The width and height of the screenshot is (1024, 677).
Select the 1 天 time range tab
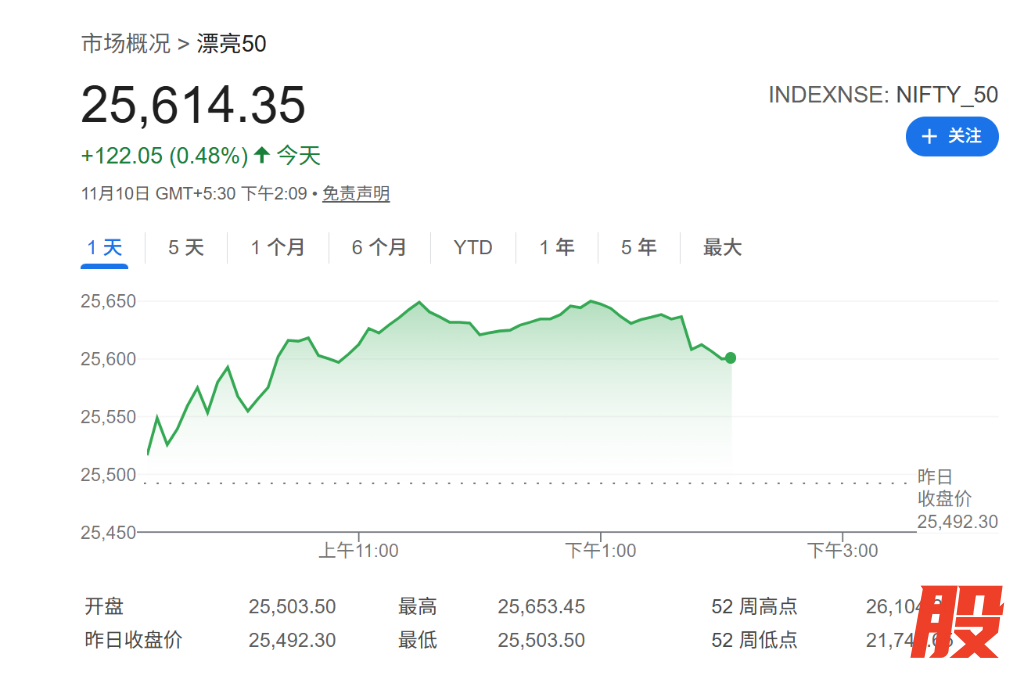point(104,248)
